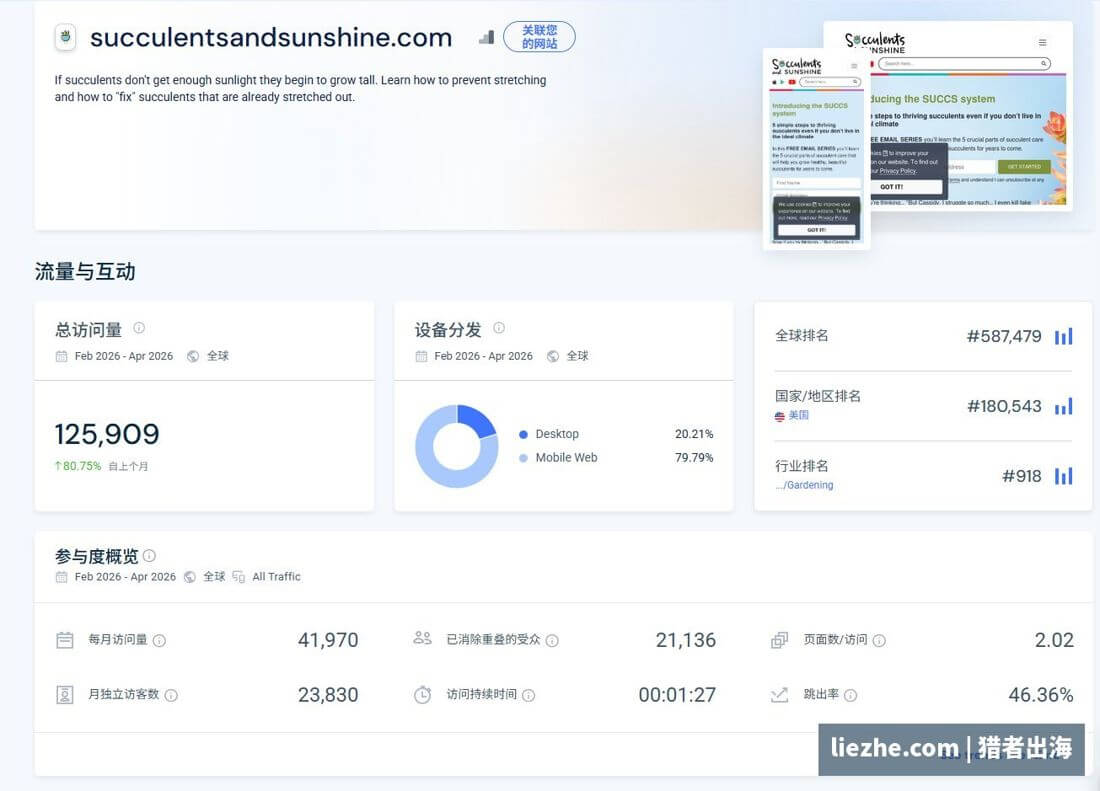Open the info icon beside 跳出率

850,695
